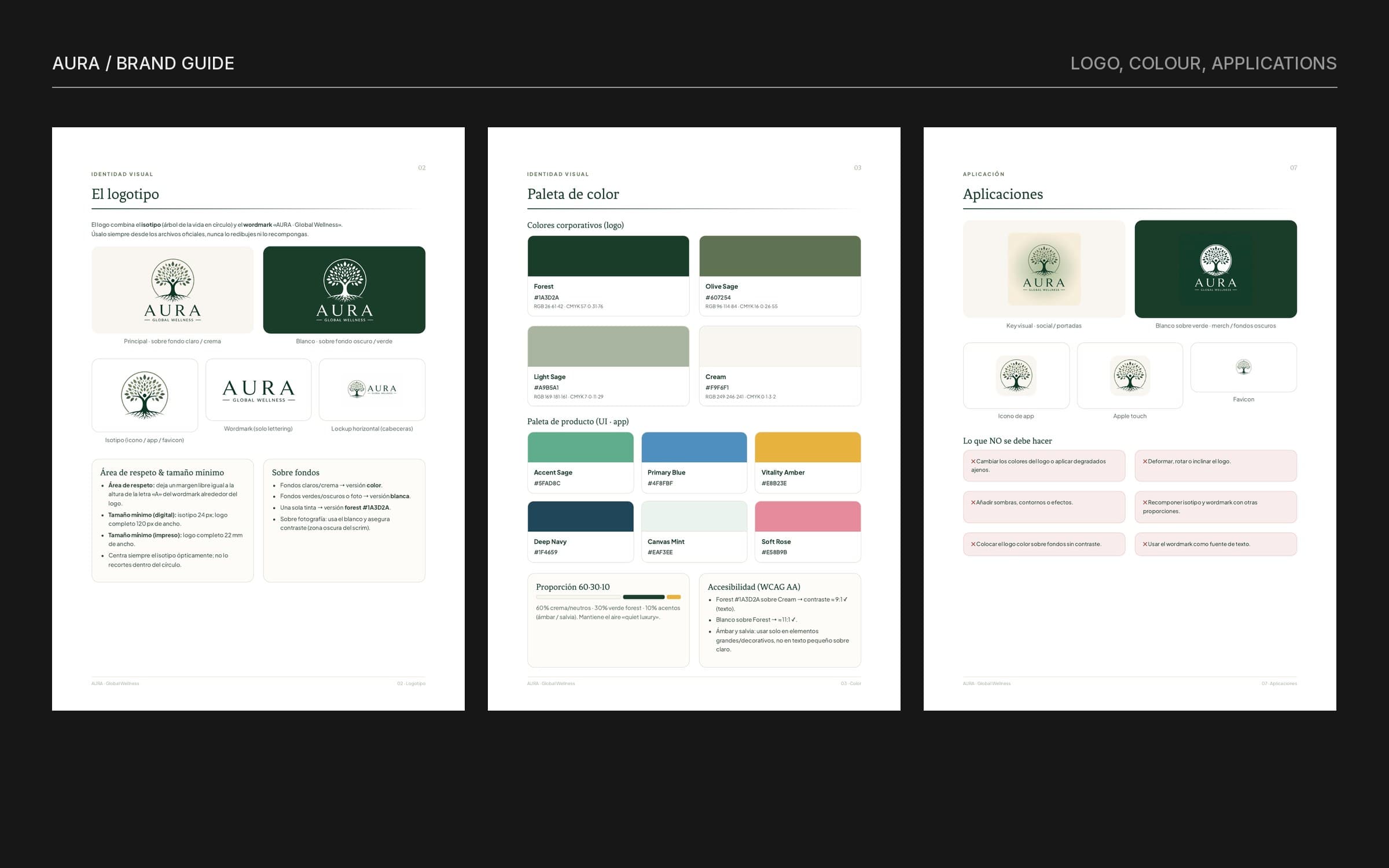
Task: Select the wordmark solo lettering card
Action: point(259,389)
